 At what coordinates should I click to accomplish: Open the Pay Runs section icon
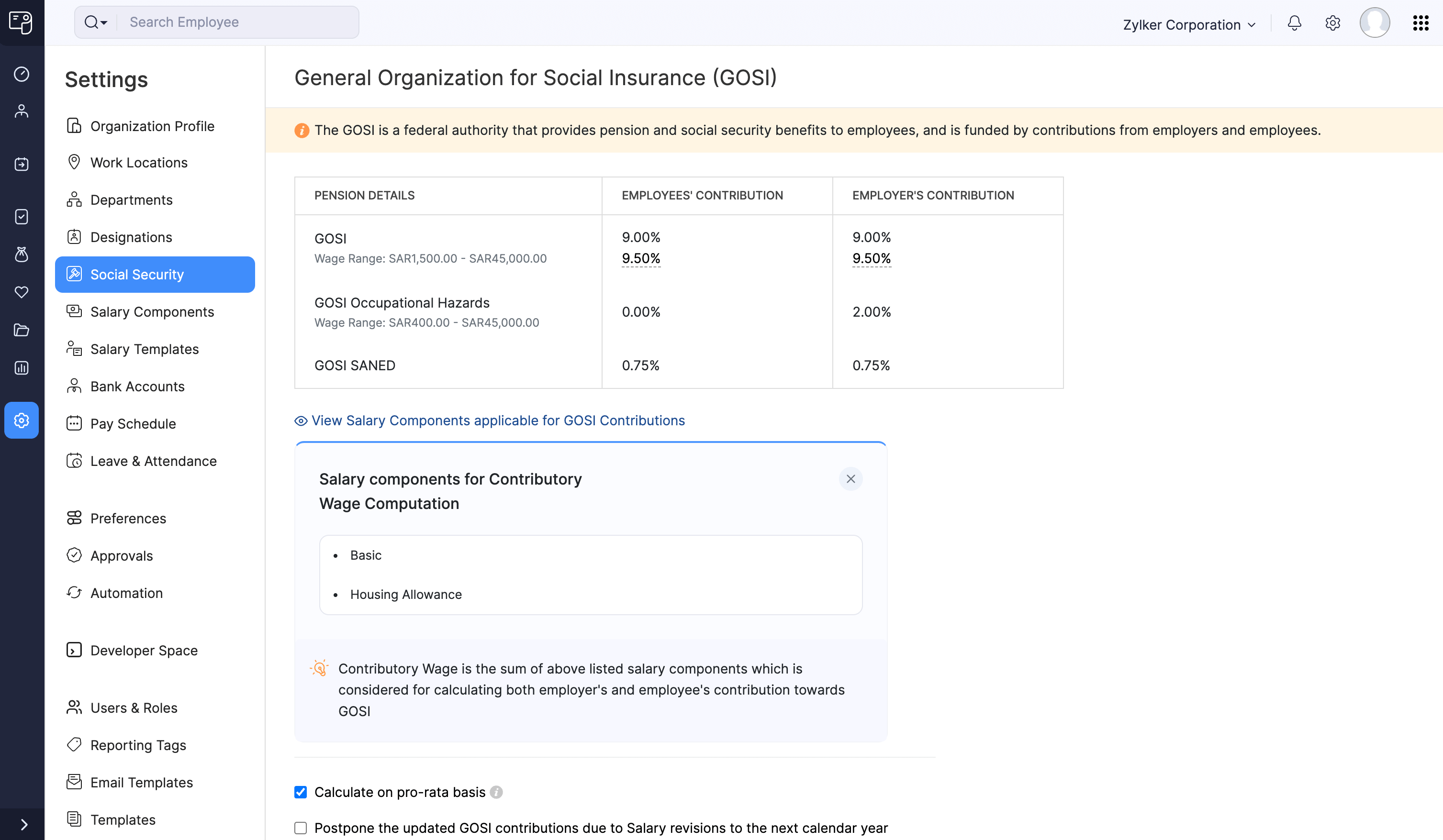21,164
